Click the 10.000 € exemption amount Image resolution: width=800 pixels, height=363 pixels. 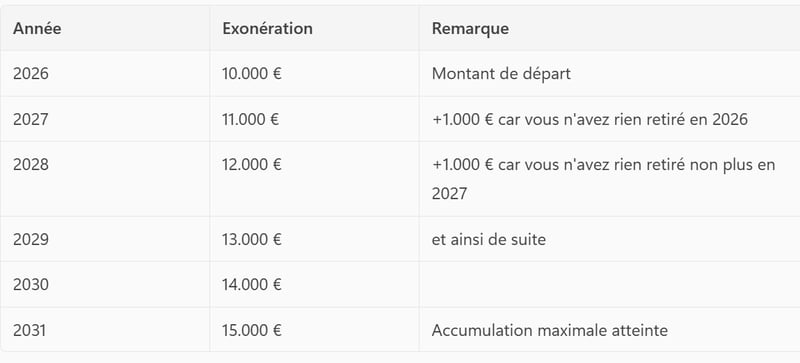tap(252, 74)
